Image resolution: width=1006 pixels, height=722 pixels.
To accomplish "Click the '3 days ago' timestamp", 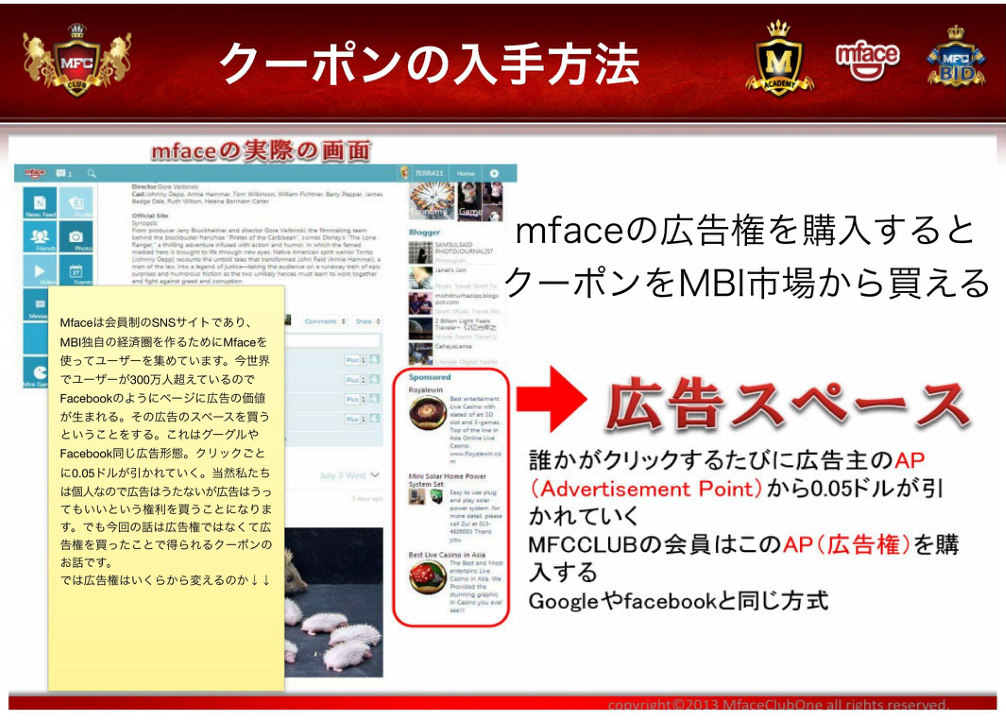I will 368,499.
